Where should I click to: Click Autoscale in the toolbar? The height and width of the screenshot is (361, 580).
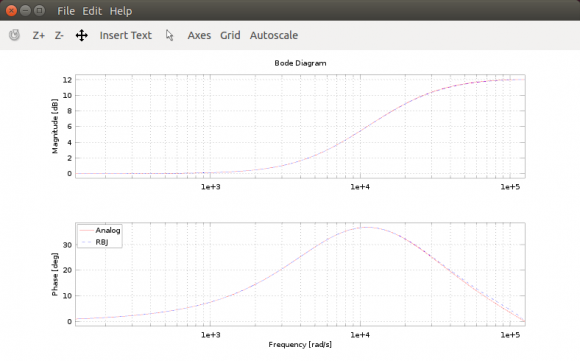274,36
